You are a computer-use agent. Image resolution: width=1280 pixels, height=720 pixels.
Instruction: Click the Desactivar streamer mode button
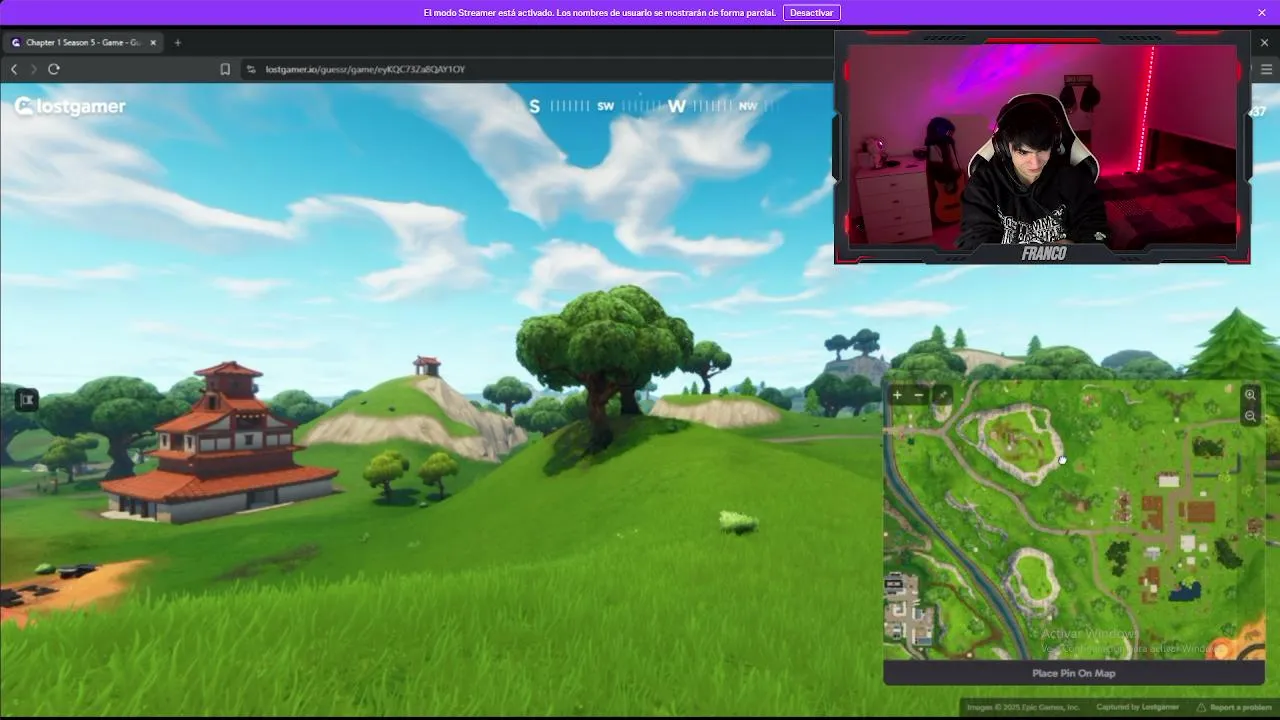point(812,13)
